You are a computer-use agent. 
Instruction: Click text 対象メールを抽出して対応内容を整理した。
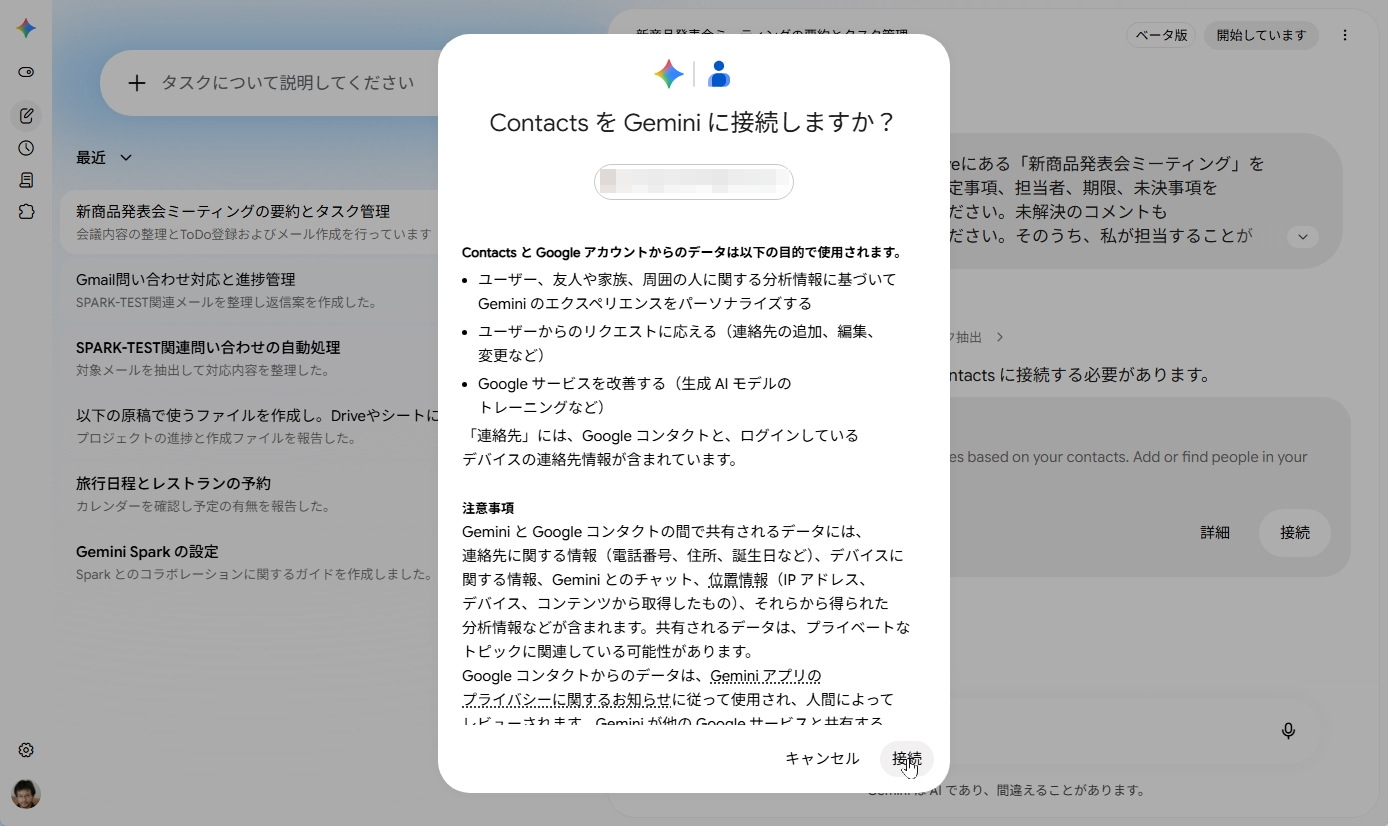[x=203, y=370]
